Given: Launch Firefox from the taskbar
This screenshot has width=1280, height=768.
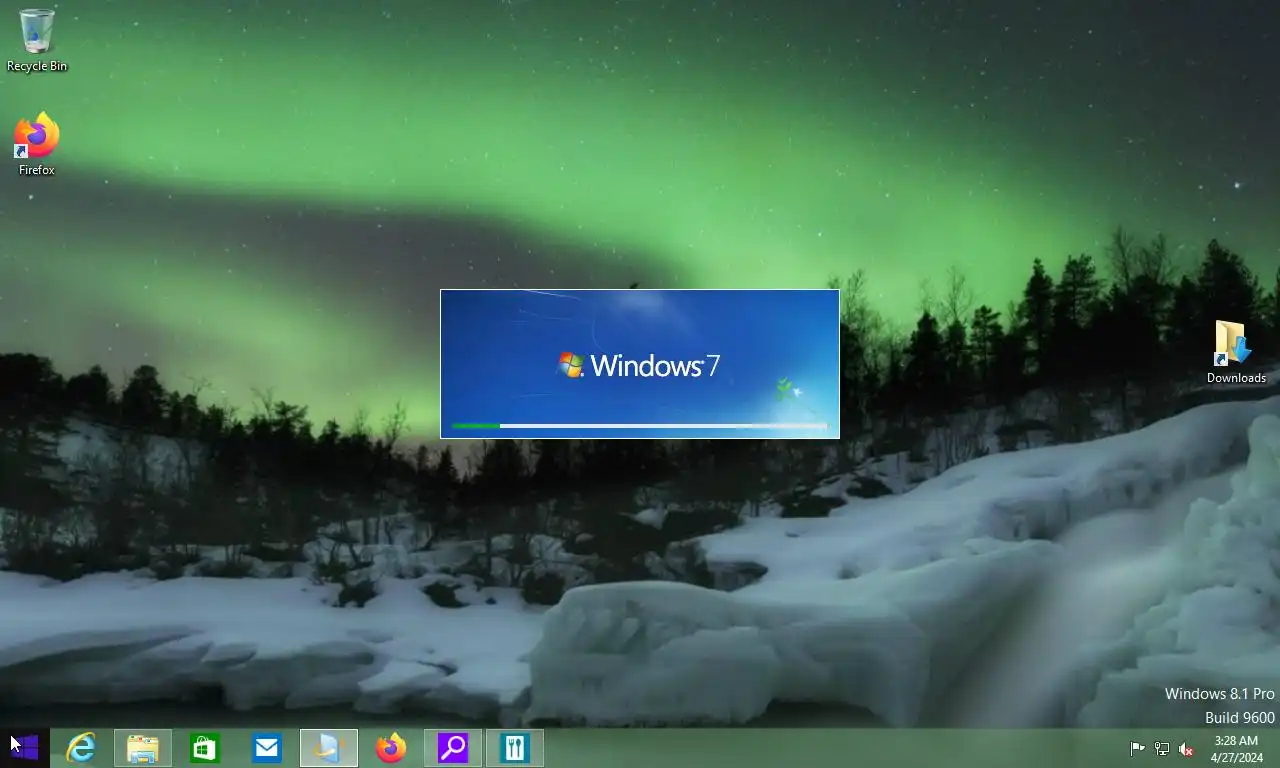Looking at the screenshot, I should [391, 748].
